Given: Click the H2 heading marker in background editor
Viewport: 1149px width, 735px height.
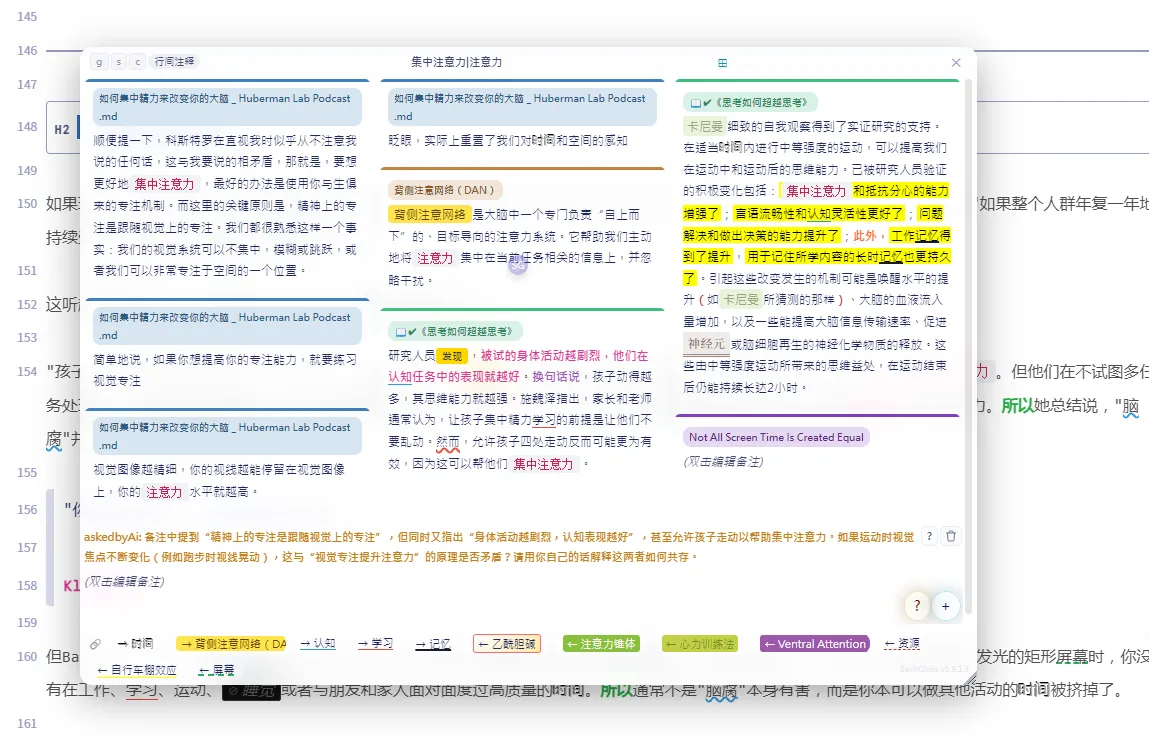Looking at the screenshot, I should (62, 130).
